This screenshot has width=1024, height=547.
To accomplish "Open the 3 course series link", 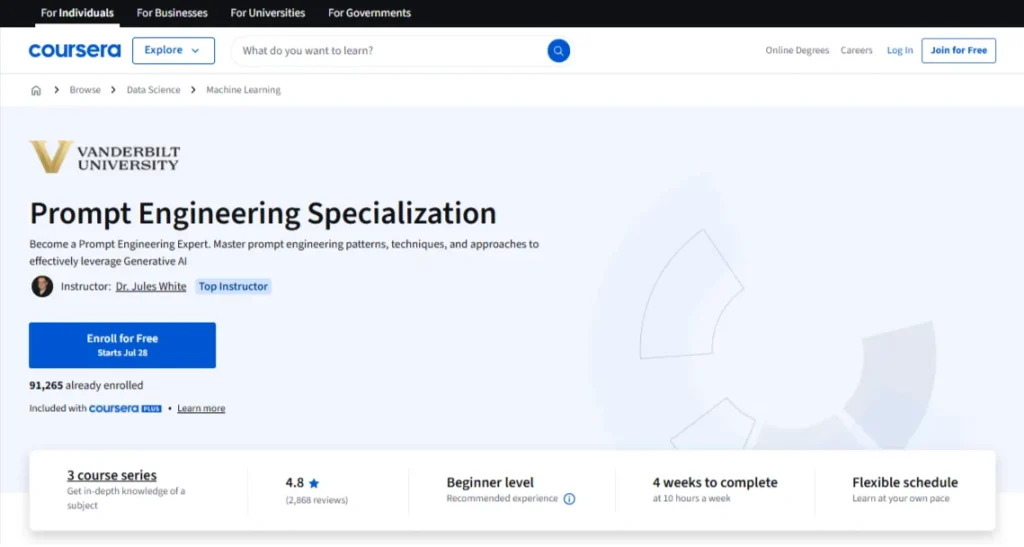I will pyautogui.click(x=112, y=475).
